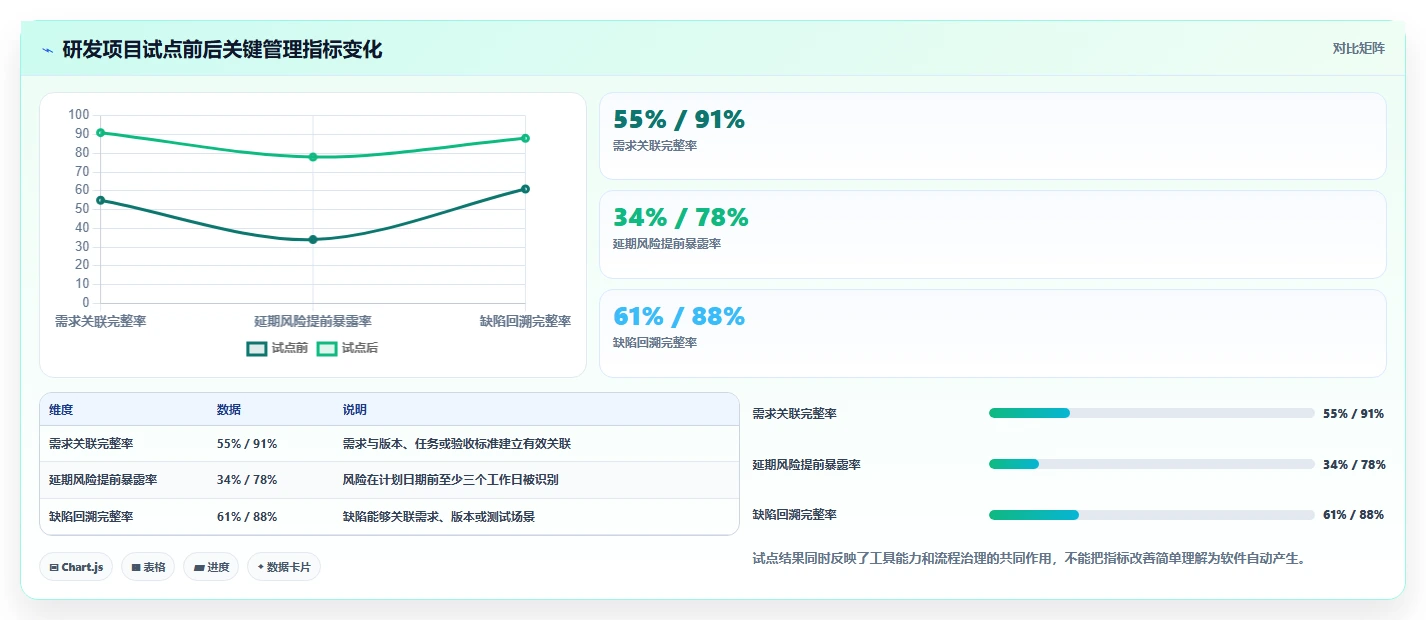1426x620 pixels.
Task: Click the Chart.js tag chip
Action: [76, 567]
